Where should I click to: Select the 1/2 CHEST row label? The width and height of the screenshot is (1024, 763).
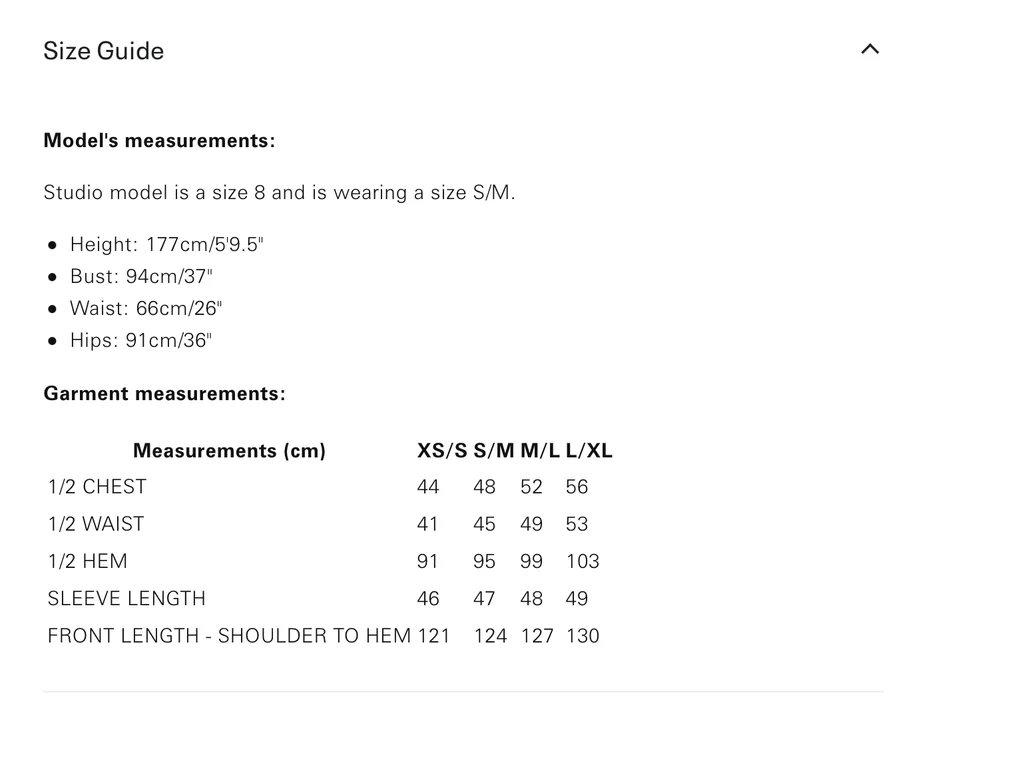click(x=97, y=487)
